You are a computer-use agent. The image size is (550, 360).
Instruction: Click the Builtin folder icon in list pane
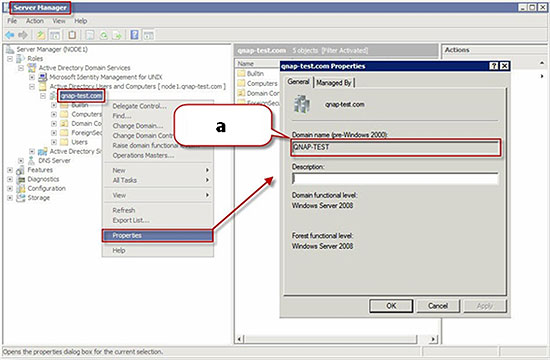[x=241, y=74]
